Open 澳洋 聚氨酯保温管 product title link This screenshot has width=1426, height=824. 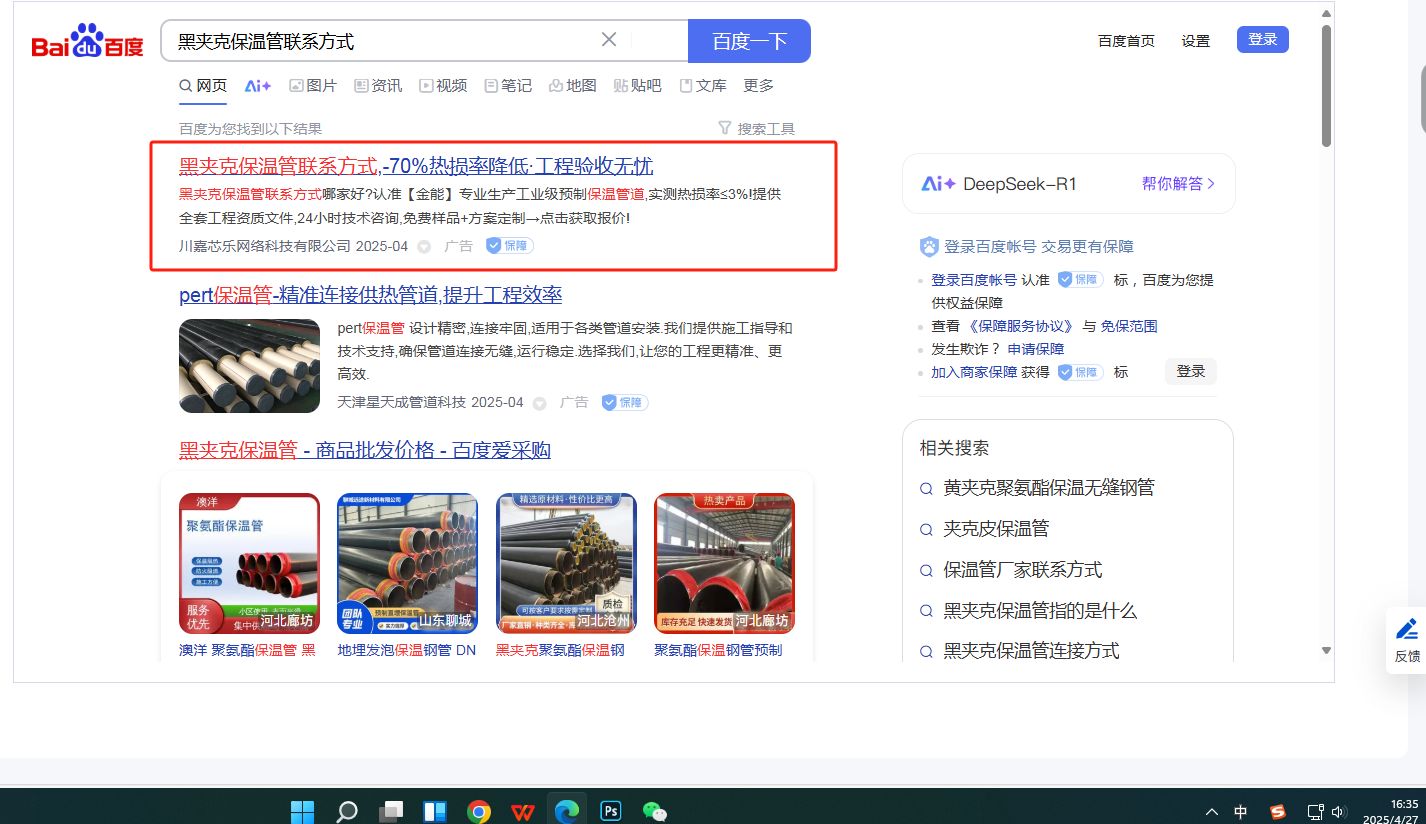click(247, 651)
